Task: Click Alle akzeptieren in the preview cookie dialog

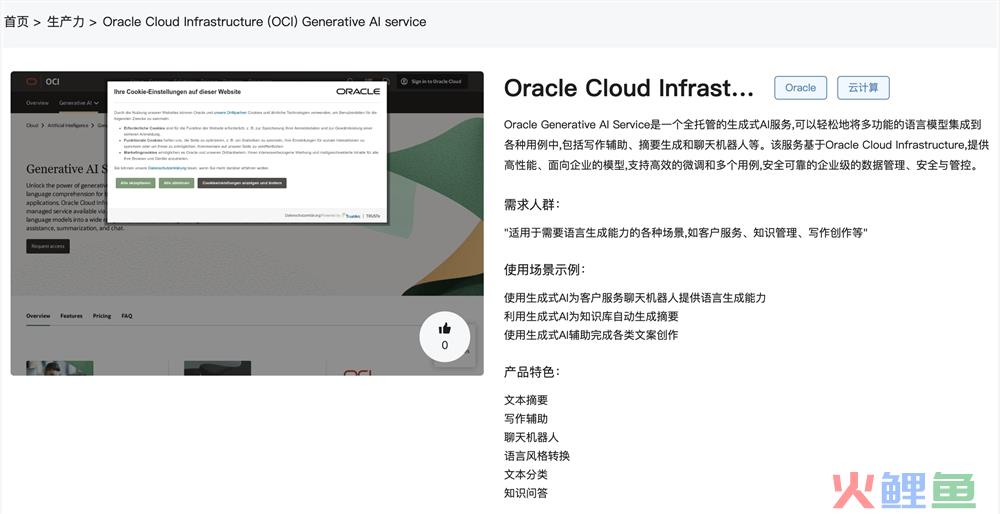Action: pos(135,183)
